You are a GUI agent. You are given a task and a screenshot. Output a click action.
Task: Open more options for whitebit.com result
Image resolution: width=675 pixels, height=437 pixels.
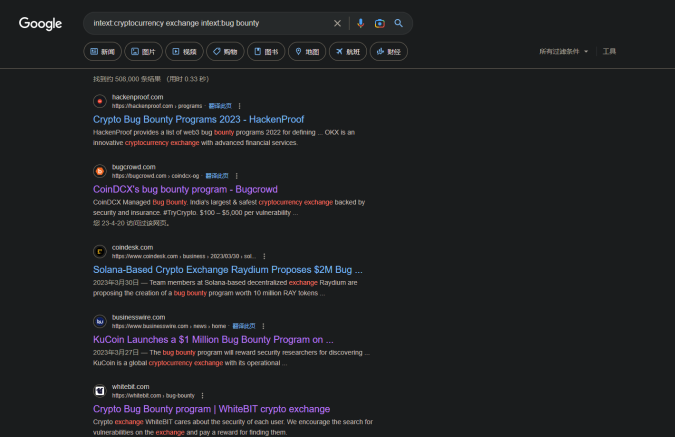point(202,396)
